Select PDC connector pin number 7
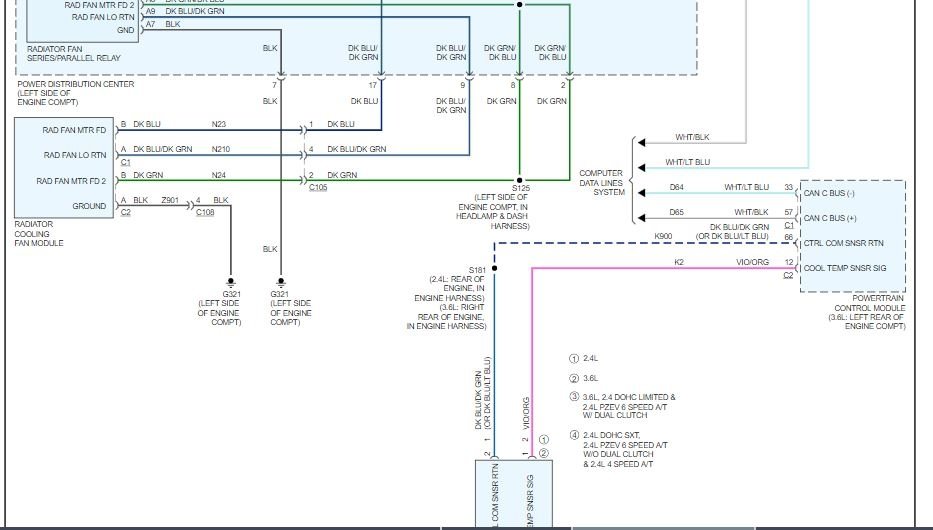This screenshot has height=530, width=933. [275, 86]
